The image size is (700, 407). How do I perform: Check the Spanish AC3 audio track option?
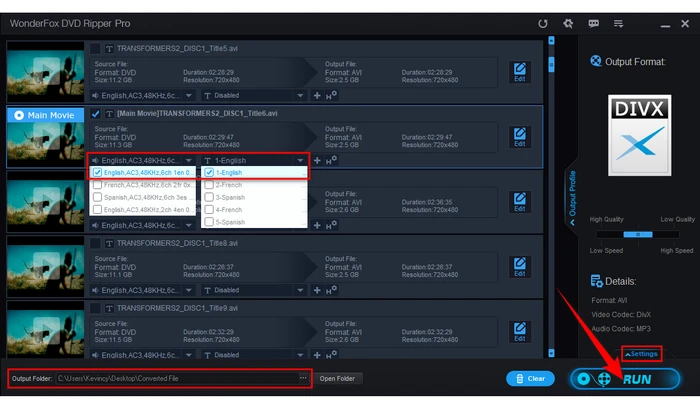click(97, 197)
